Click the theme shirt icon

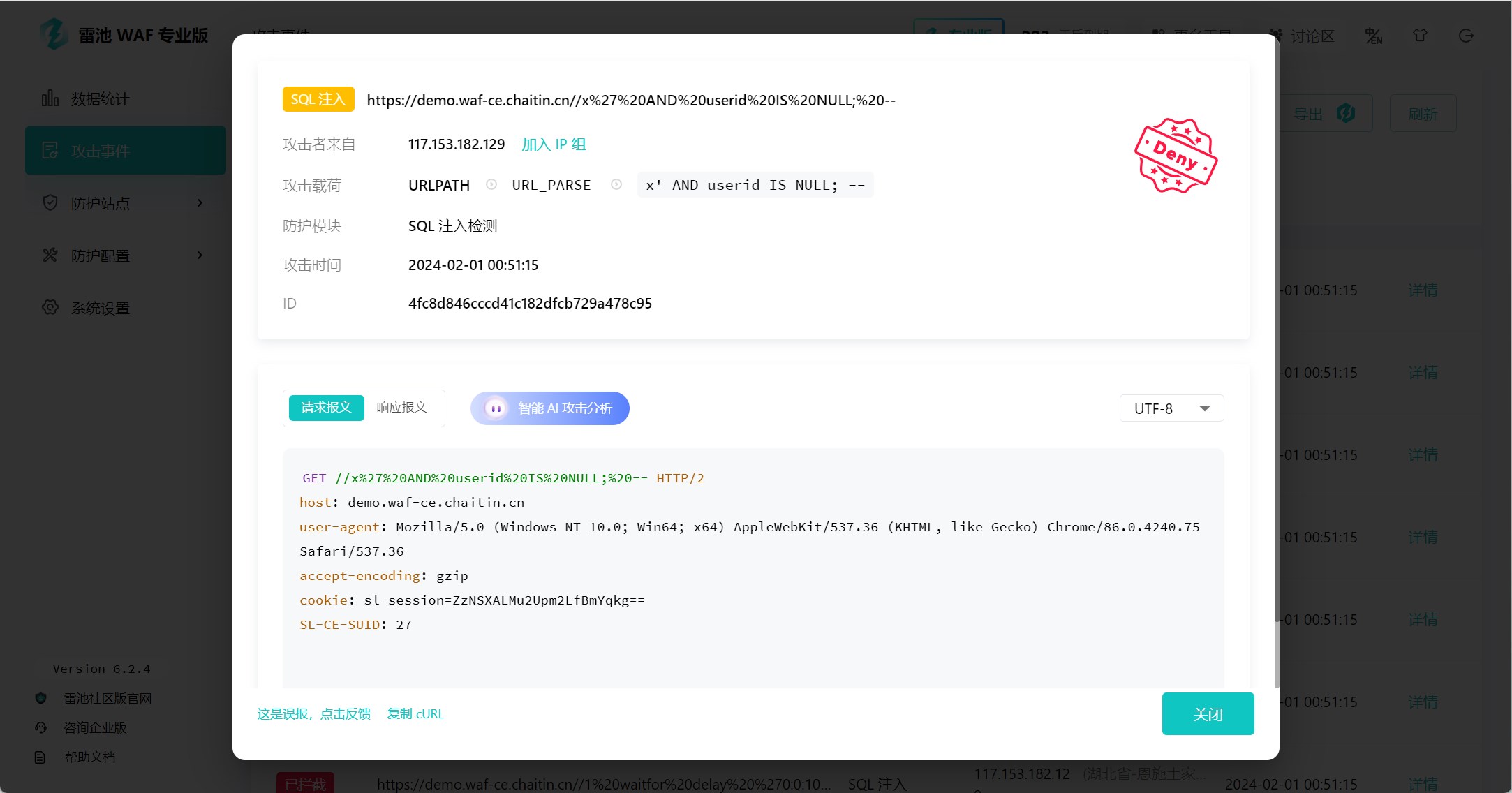tap(1420, 36)
